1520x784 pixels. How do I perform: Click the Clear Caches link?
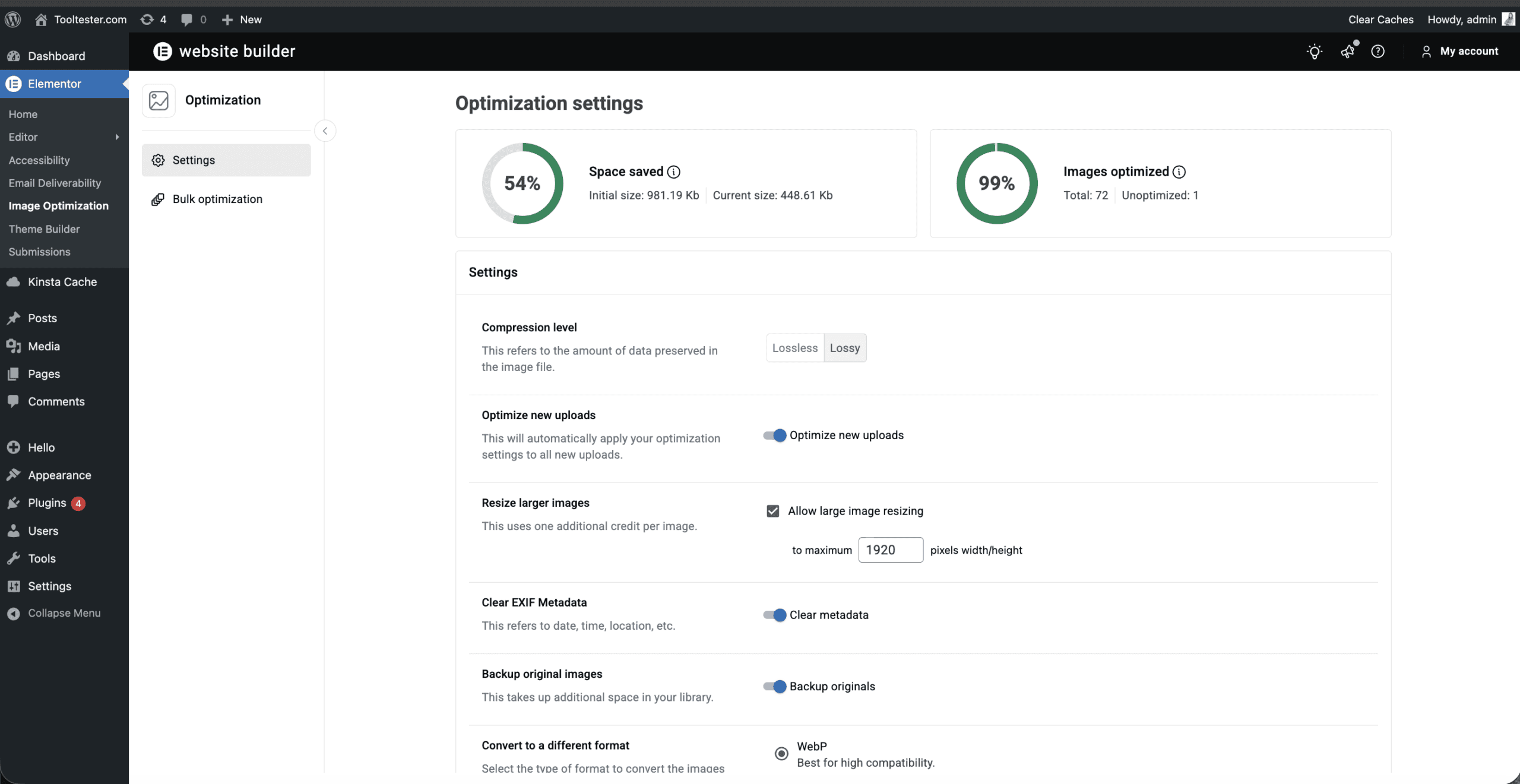click(1380, 20)
